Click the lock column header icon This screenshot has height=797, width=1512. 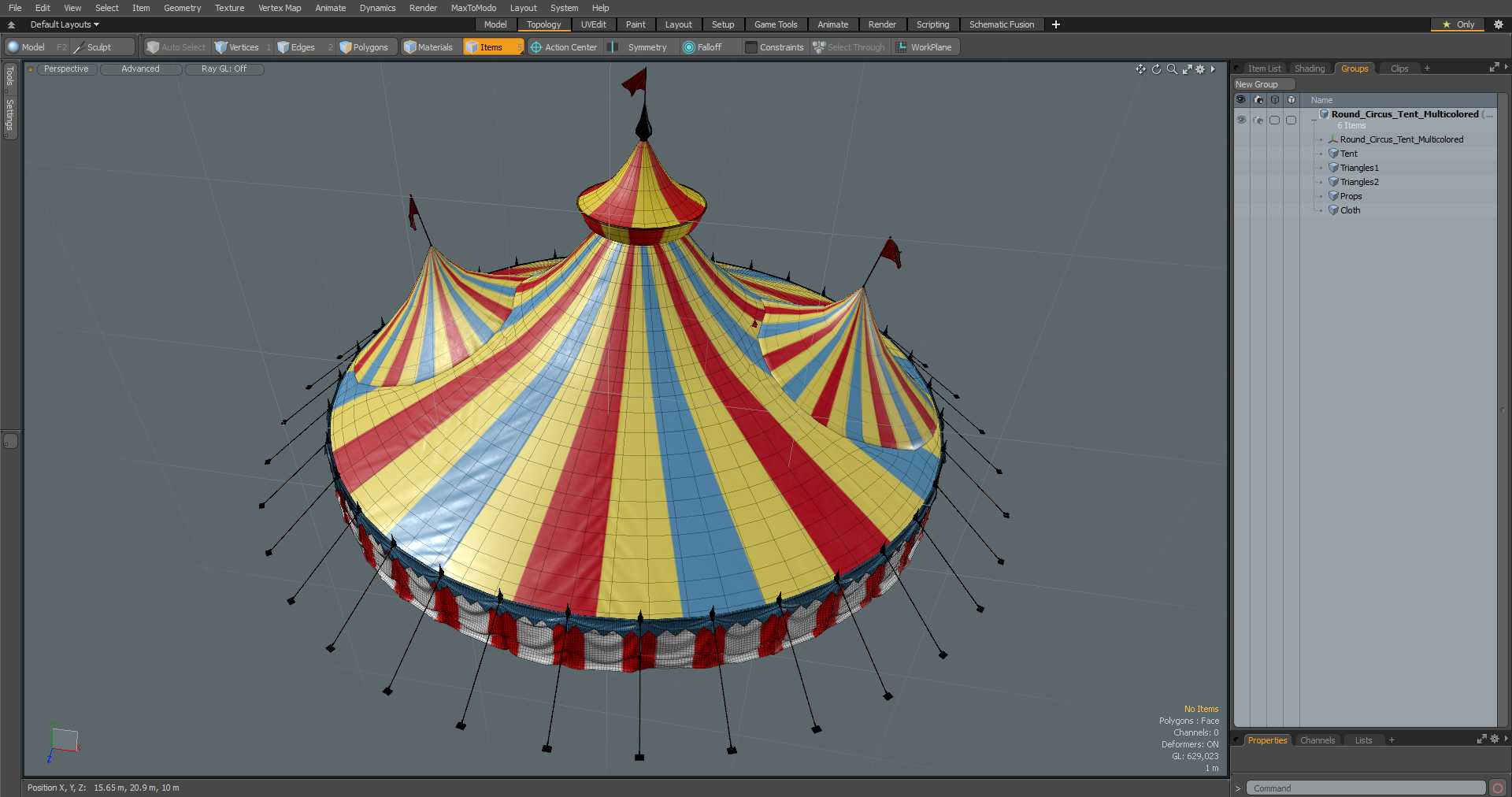pyautogui.click(x=1275, y=100)
